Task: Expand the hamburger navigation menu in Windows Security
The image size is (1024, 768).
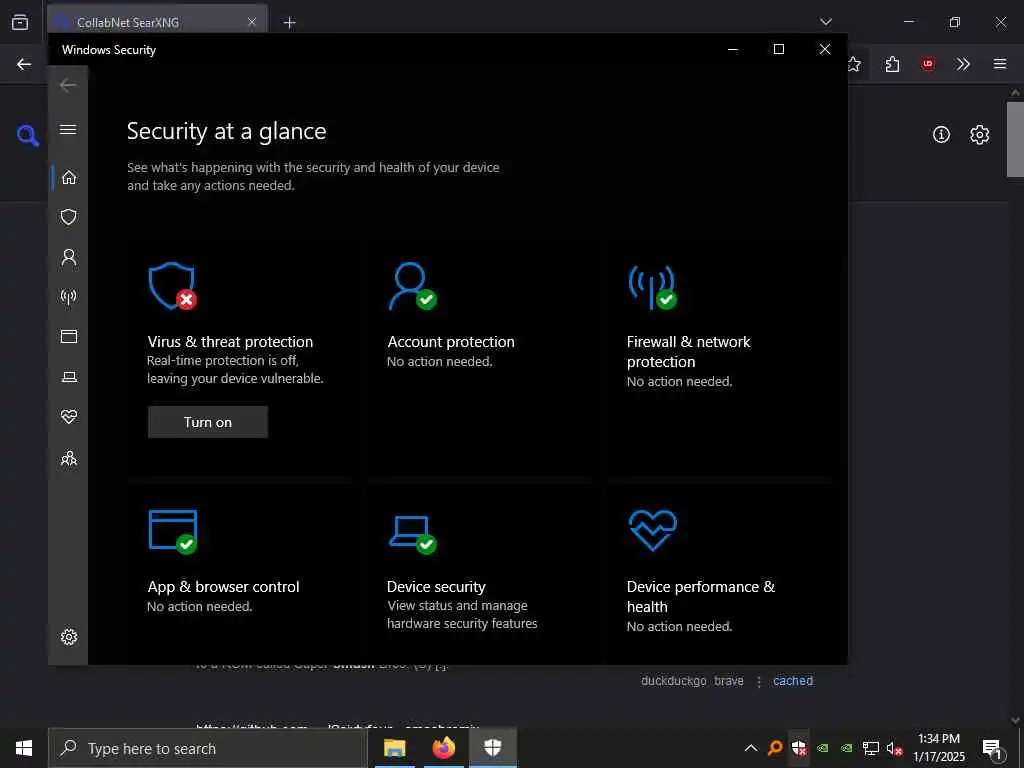Action: [68, 129]
